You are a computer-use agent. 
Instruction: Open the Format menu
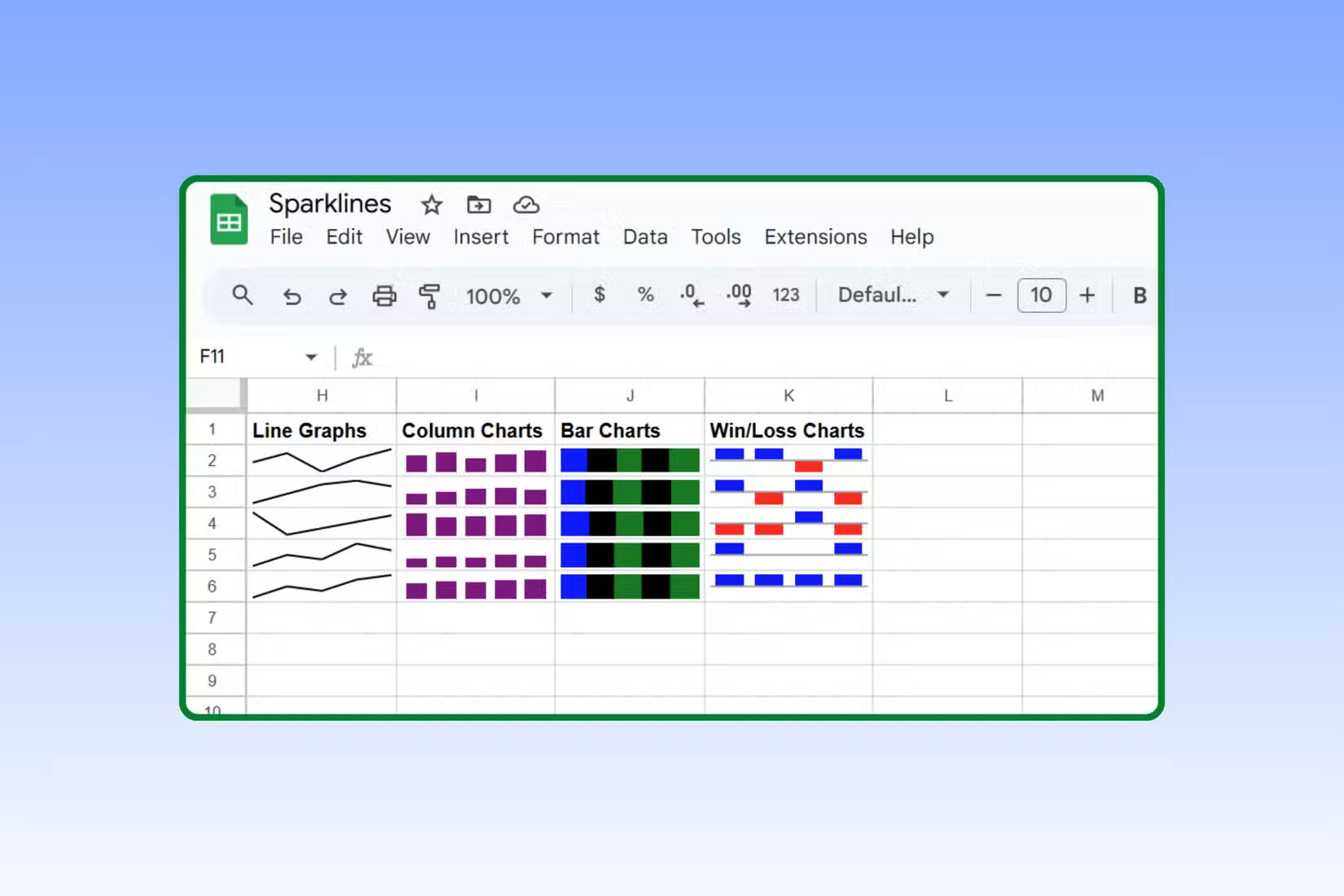coord(565,237)
